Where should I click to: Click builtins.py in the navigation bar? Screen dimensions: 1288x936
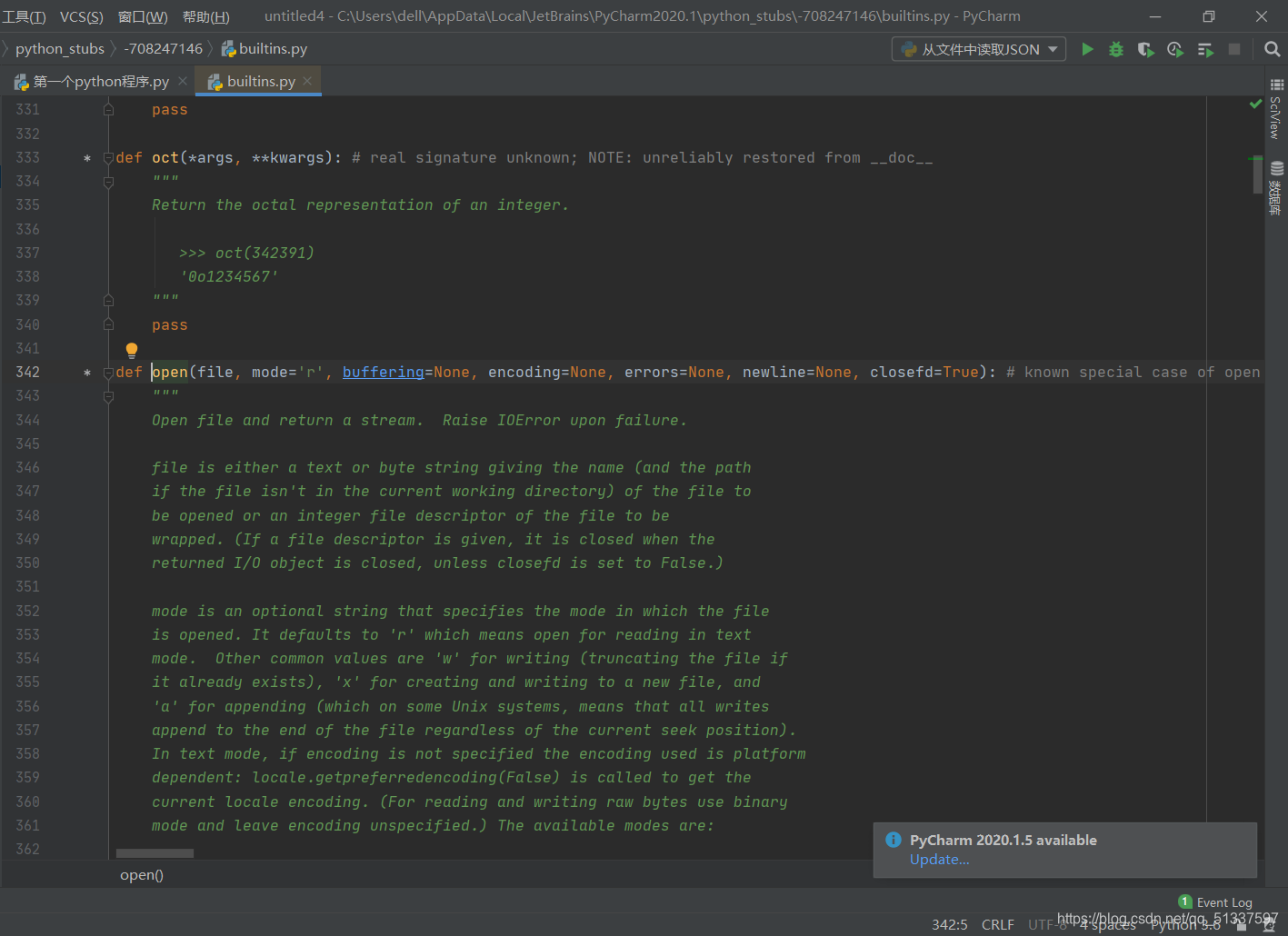coord(265,48)
